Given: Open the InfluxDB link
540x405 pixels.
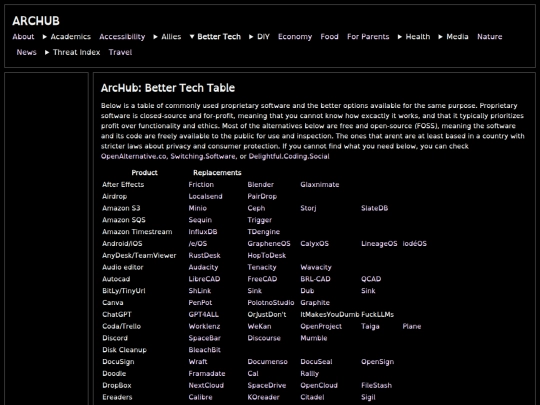Looking at the screenshot, I should click(x=203, y=232).
